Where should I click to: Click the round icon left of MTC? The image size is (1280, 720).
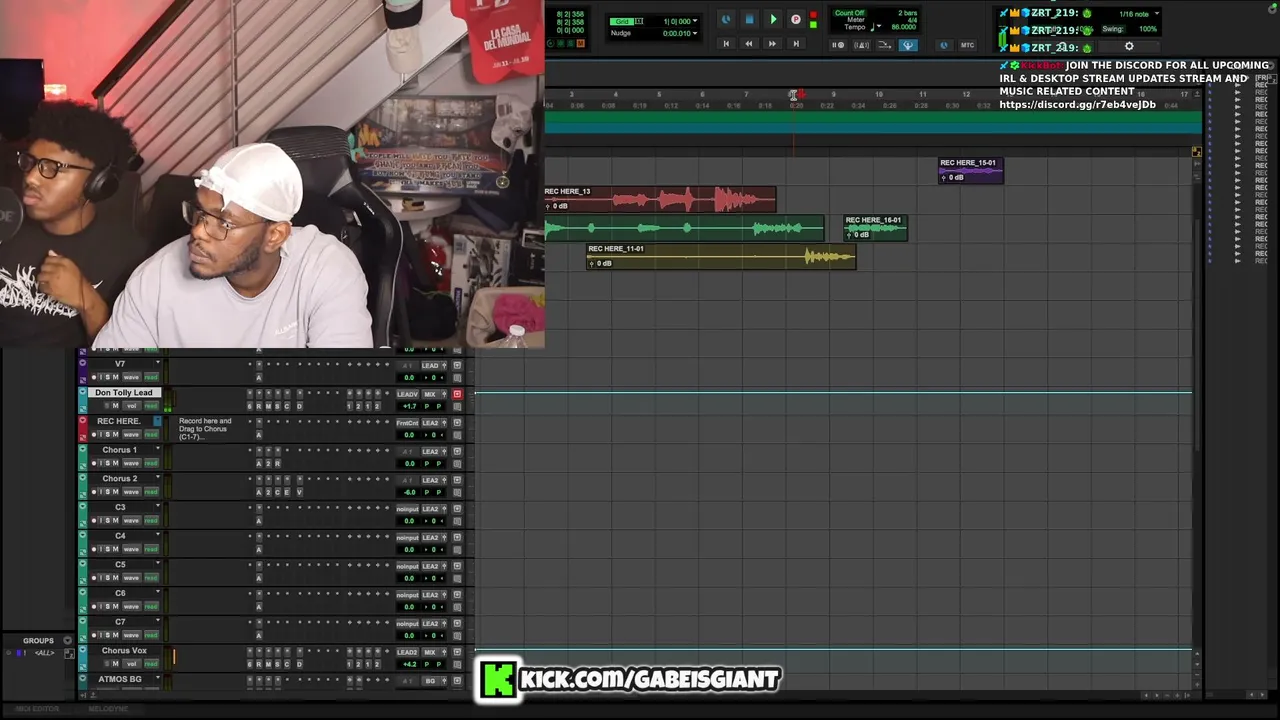coord(944,45)
